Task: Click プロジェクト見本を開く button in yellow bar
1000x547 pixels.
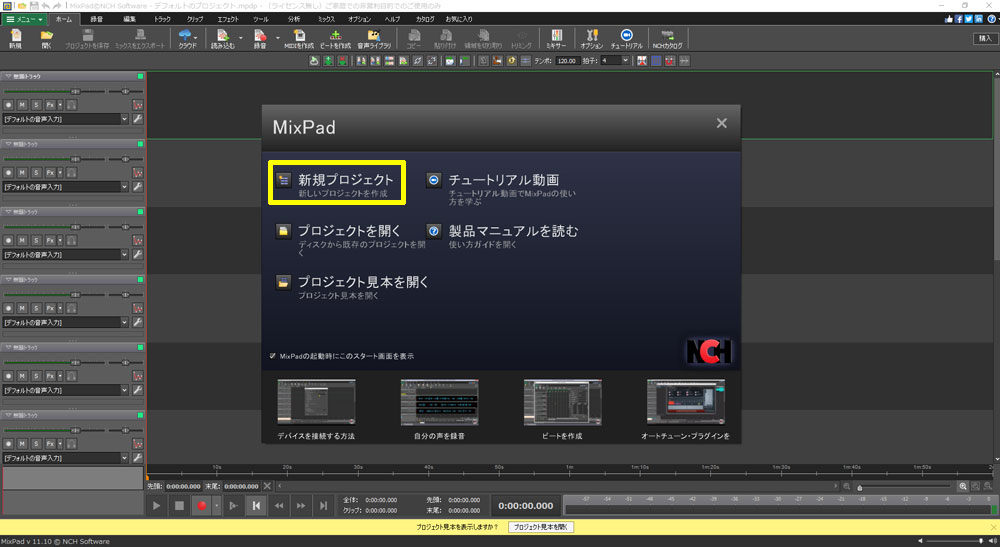Action: click(x=541, y=527)
